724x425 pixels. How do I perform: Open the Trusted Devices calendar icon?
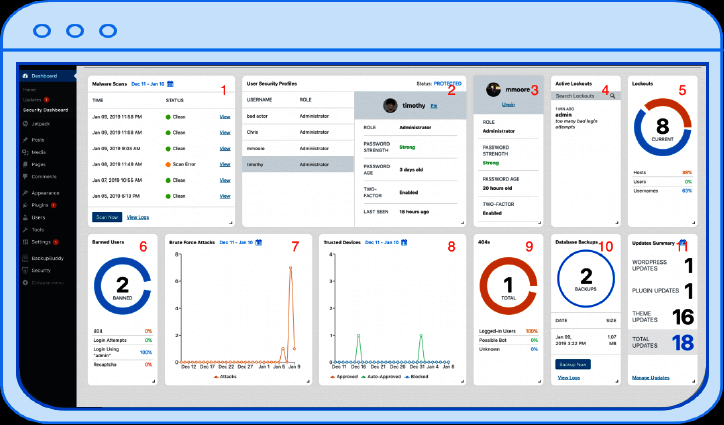pyautogui.click(x=404, y=242)
